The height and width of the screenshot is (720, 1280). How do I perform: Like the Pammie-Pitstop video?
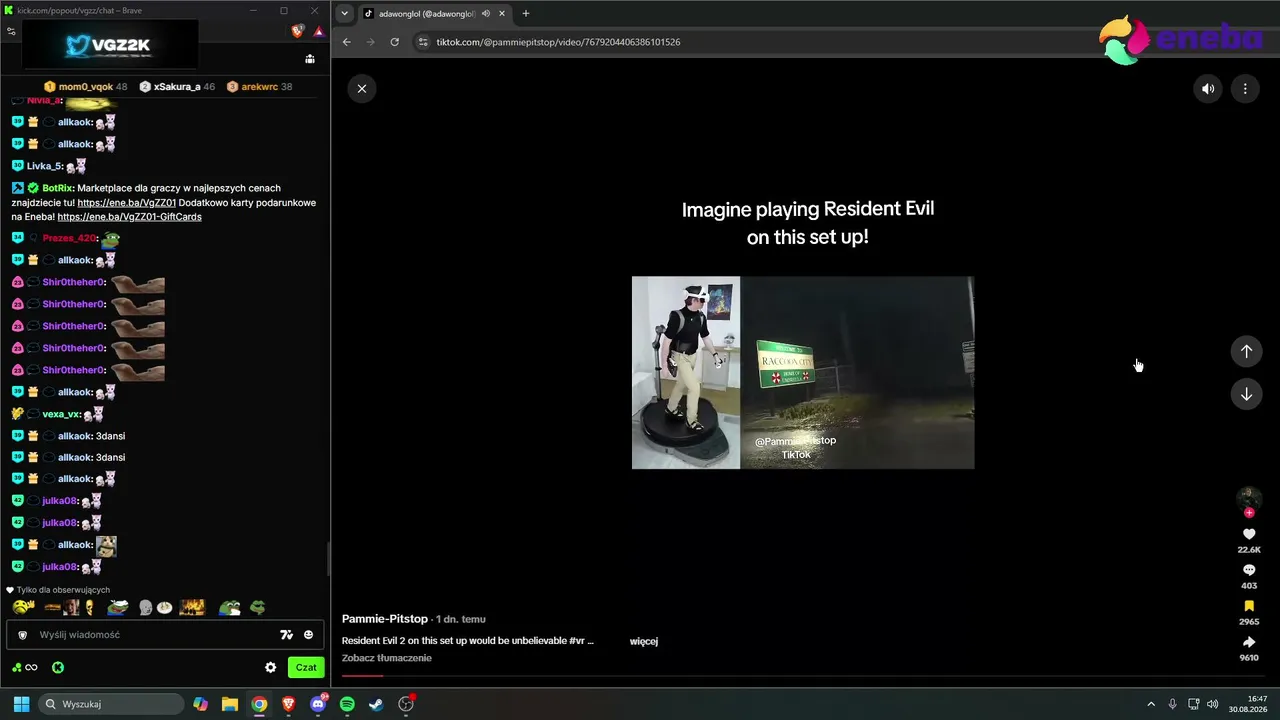pos(1249,535)
